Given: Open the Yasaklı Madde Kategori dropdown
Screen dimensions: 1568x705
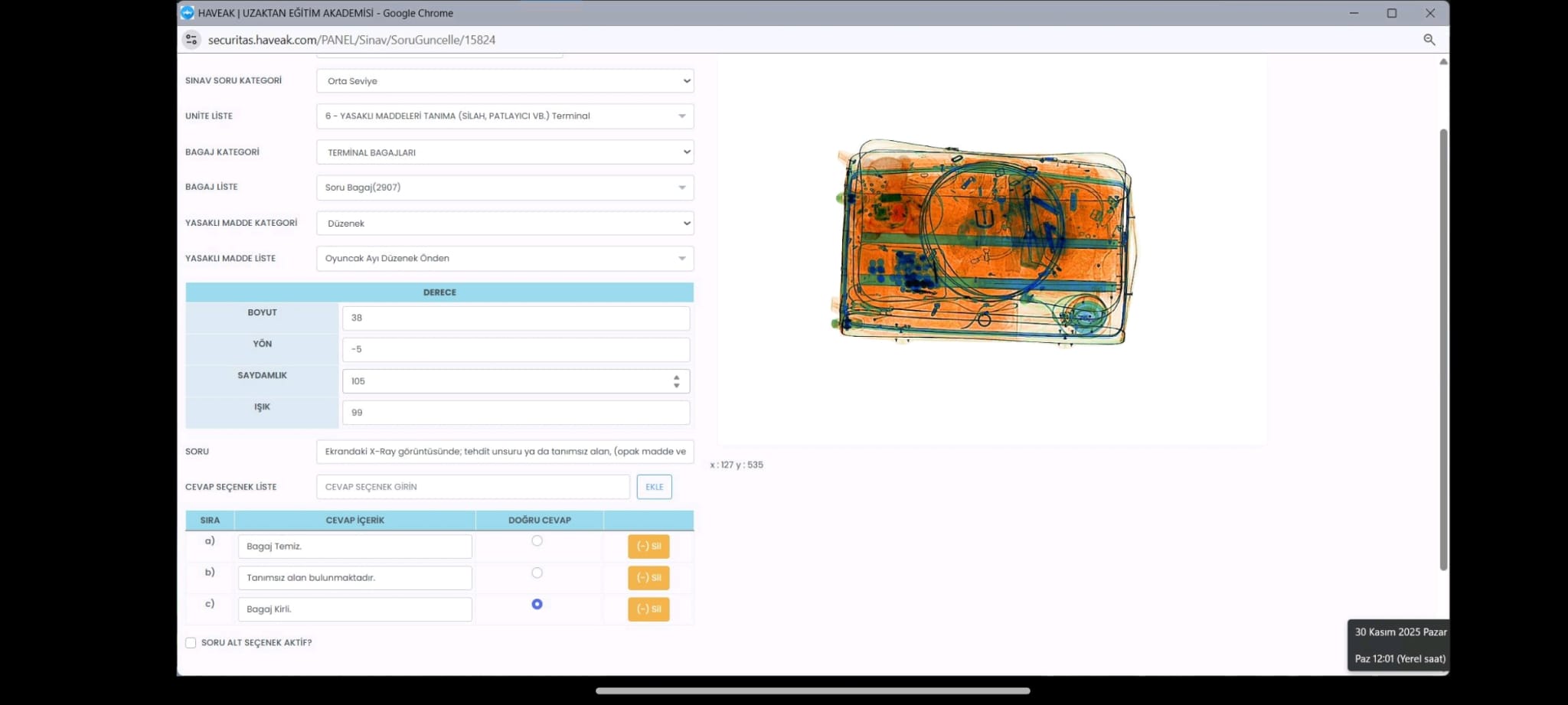Looking at the screenshot, I should pyautogui.click(x=505, y=224).
